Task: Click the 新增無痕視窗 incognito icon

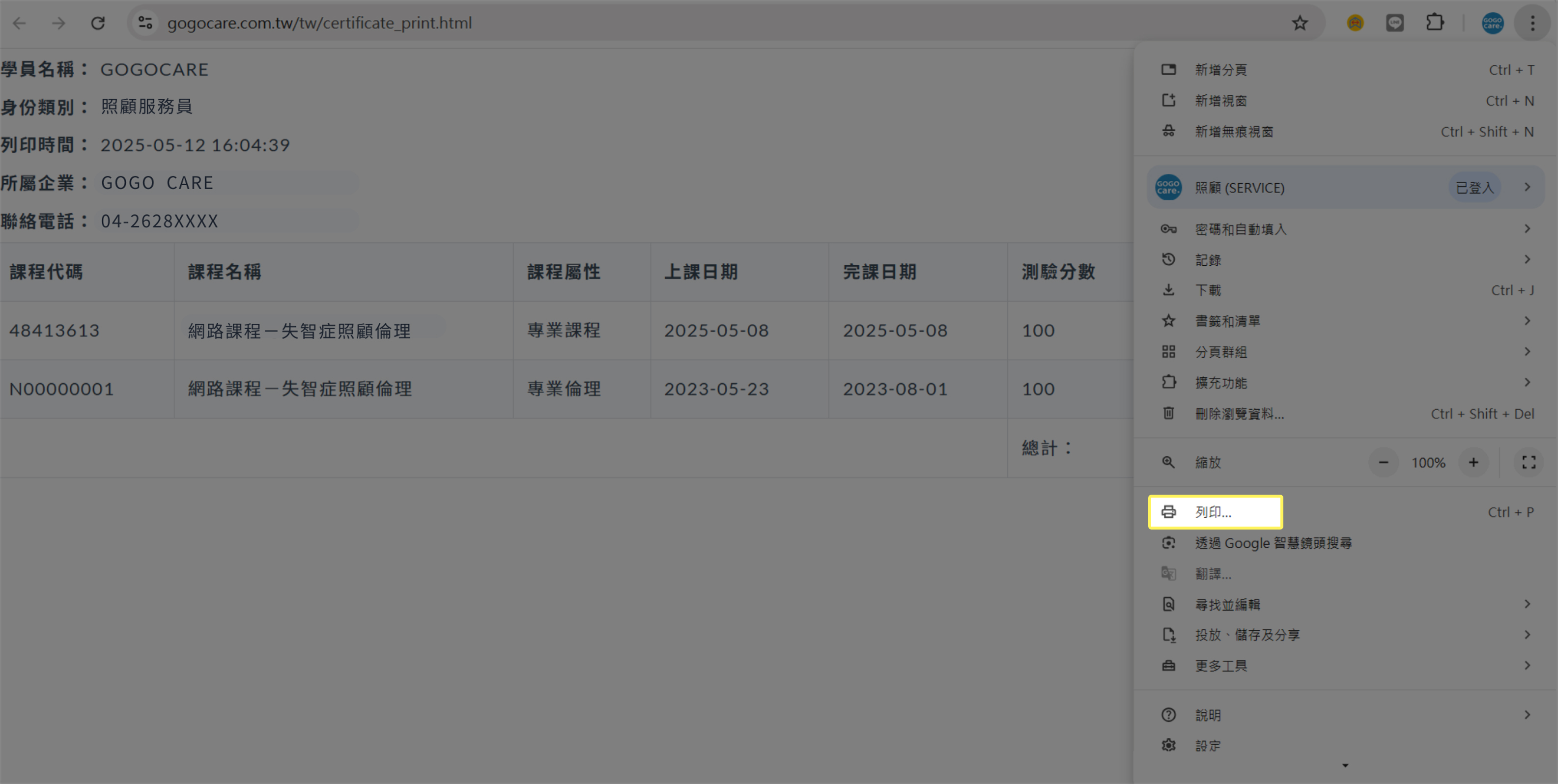Action: click(x=1168, y=131)
